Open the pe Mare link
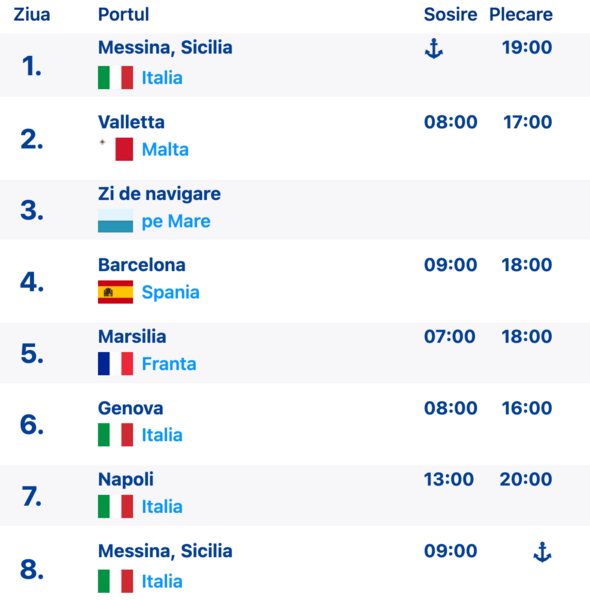Viewport: 590px width, 600px height. (176, 221)
